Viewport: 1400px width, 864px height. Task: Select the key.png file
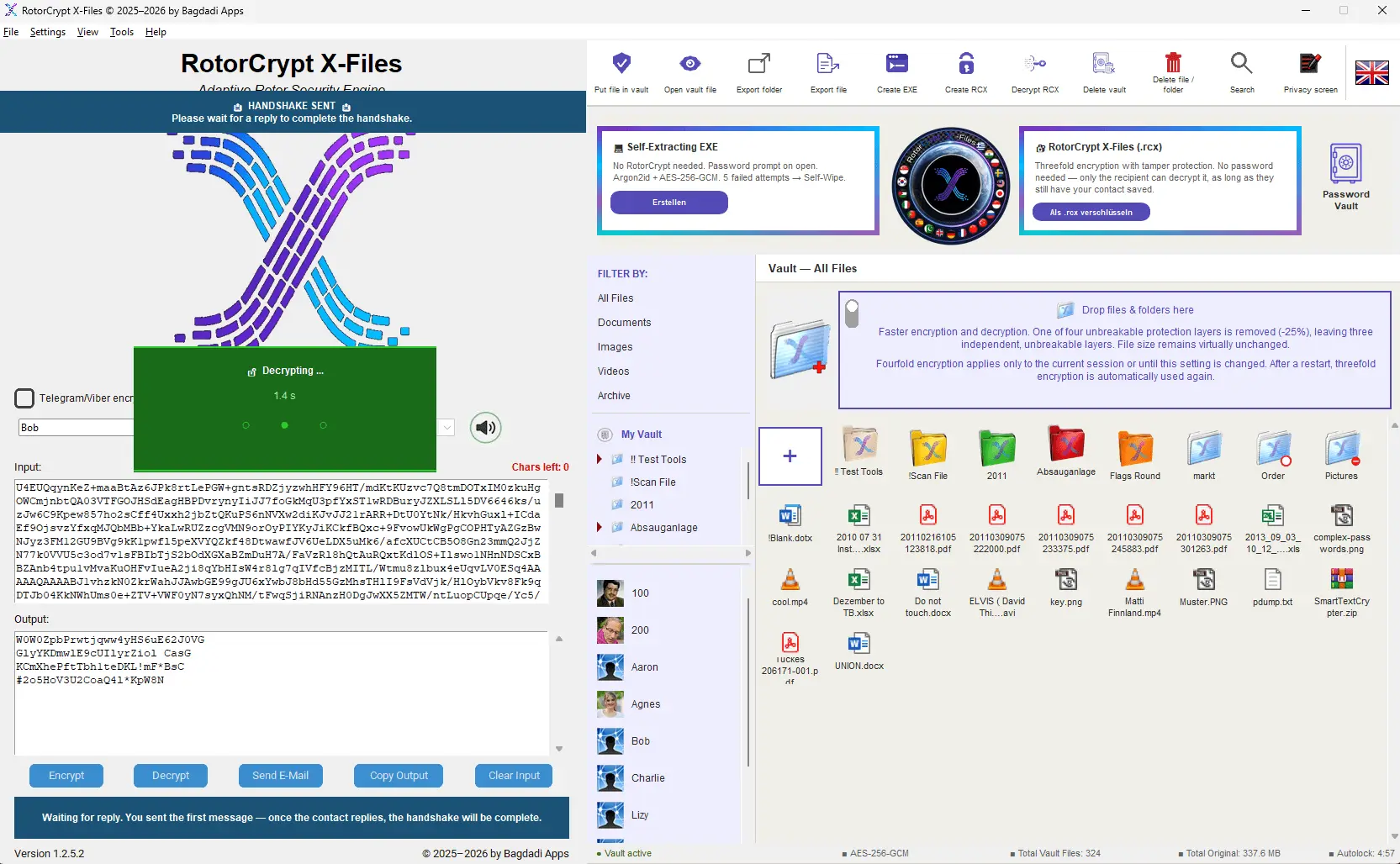point(1066,586)
